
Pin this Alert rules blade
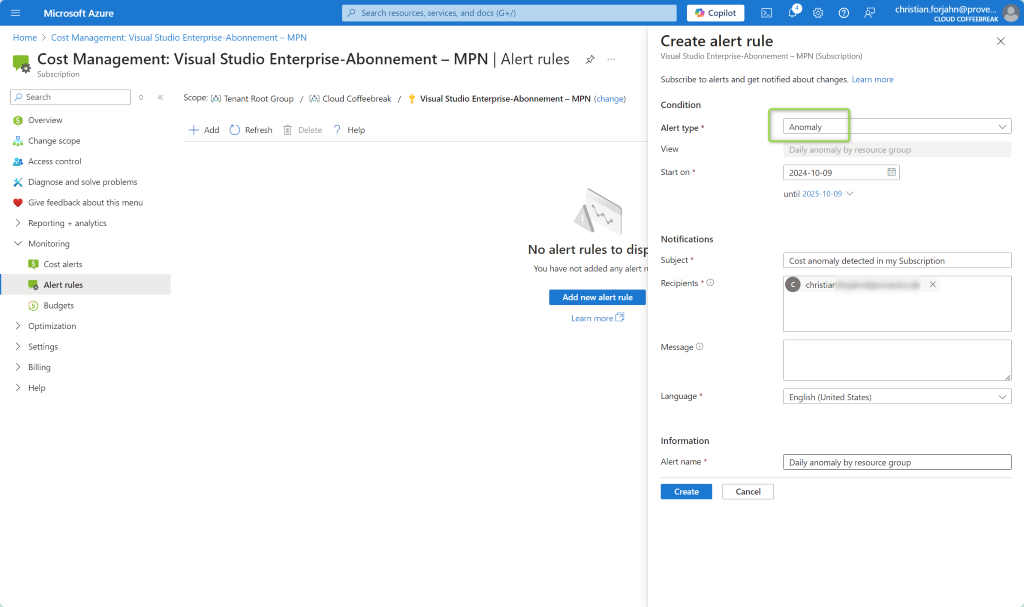pyautogui.click(x=590, y=59)
